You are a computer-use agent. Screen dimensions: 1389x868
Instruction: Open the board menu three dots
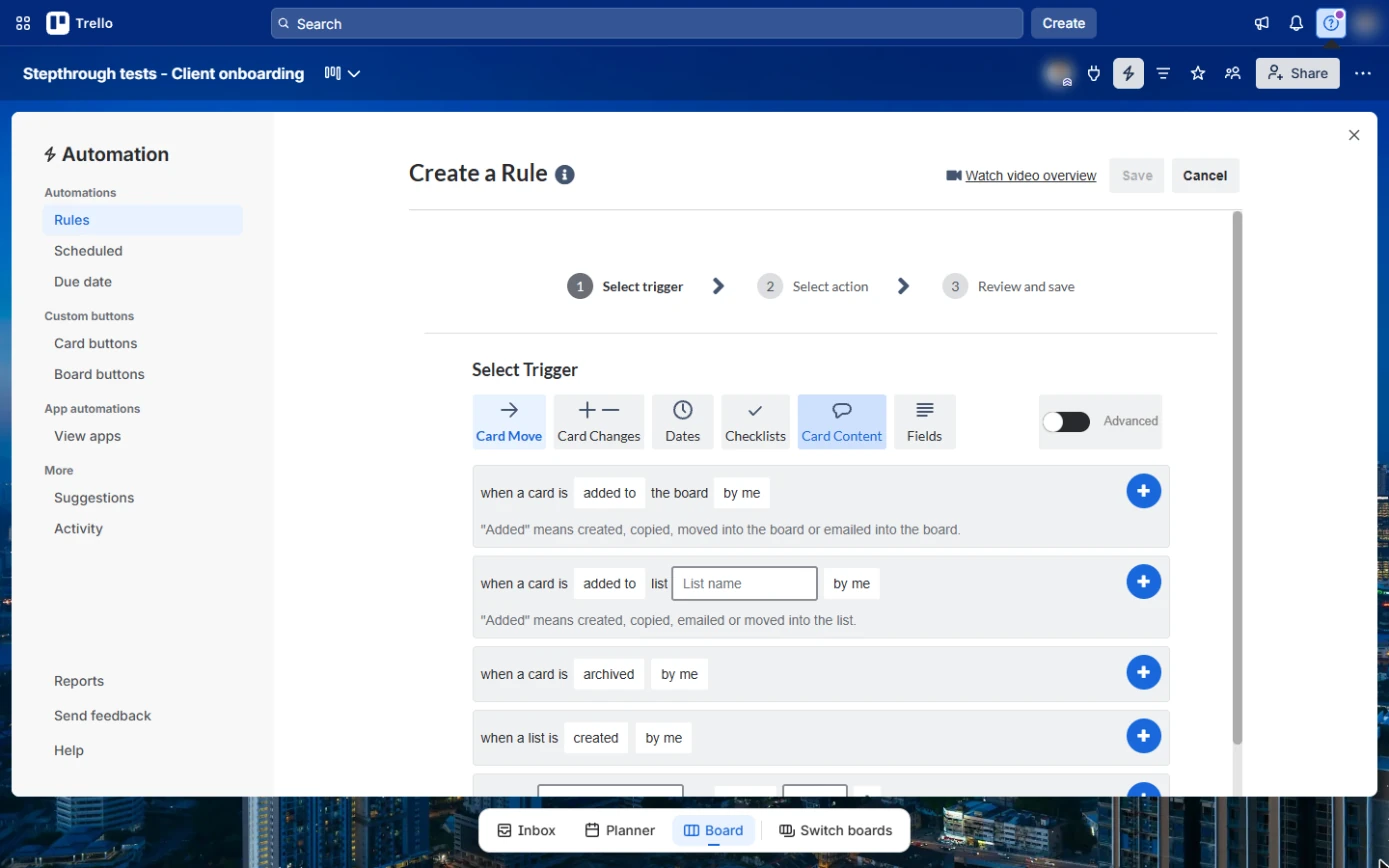[1363, 73]
